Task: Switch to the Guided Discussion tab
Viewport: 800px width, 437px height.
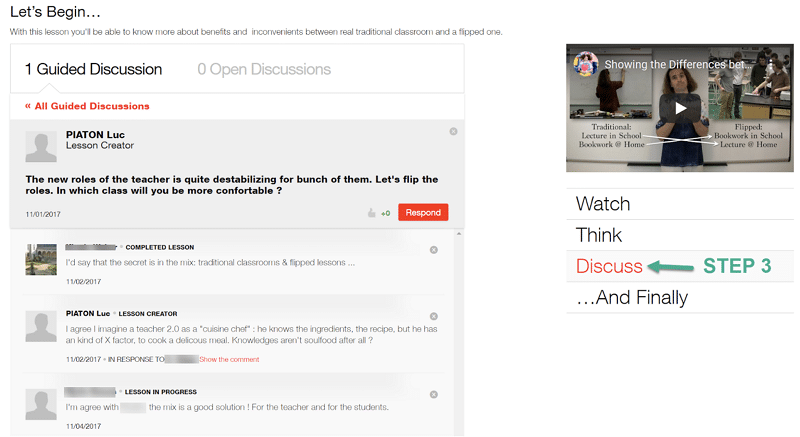Action: pos(93,70)
